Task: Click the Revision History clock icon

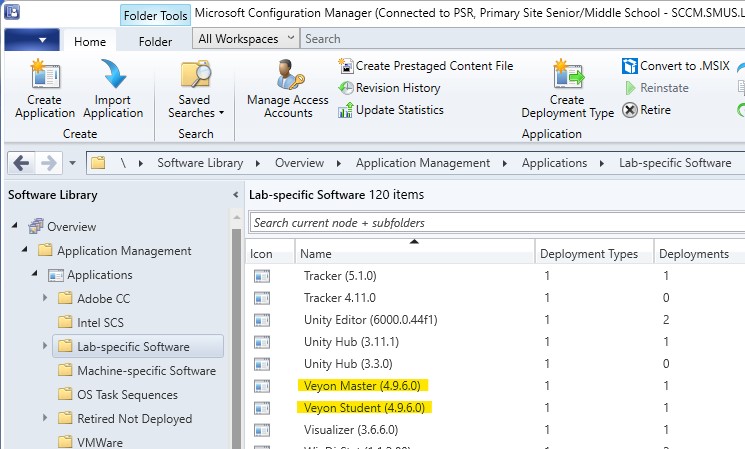Action: 346,88
